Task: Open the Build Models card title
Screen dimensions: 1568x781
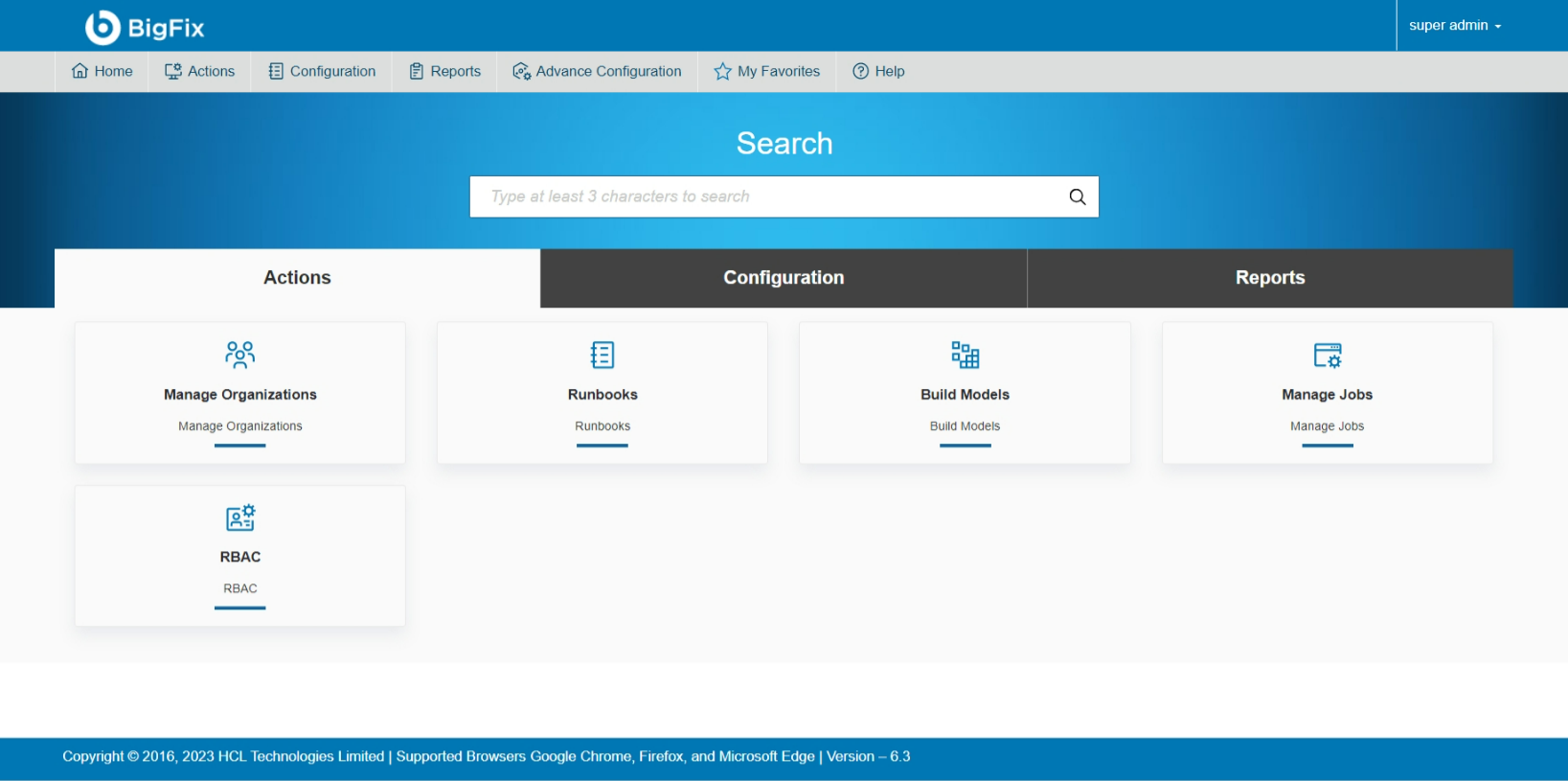Action: click(x=966, y=395)
